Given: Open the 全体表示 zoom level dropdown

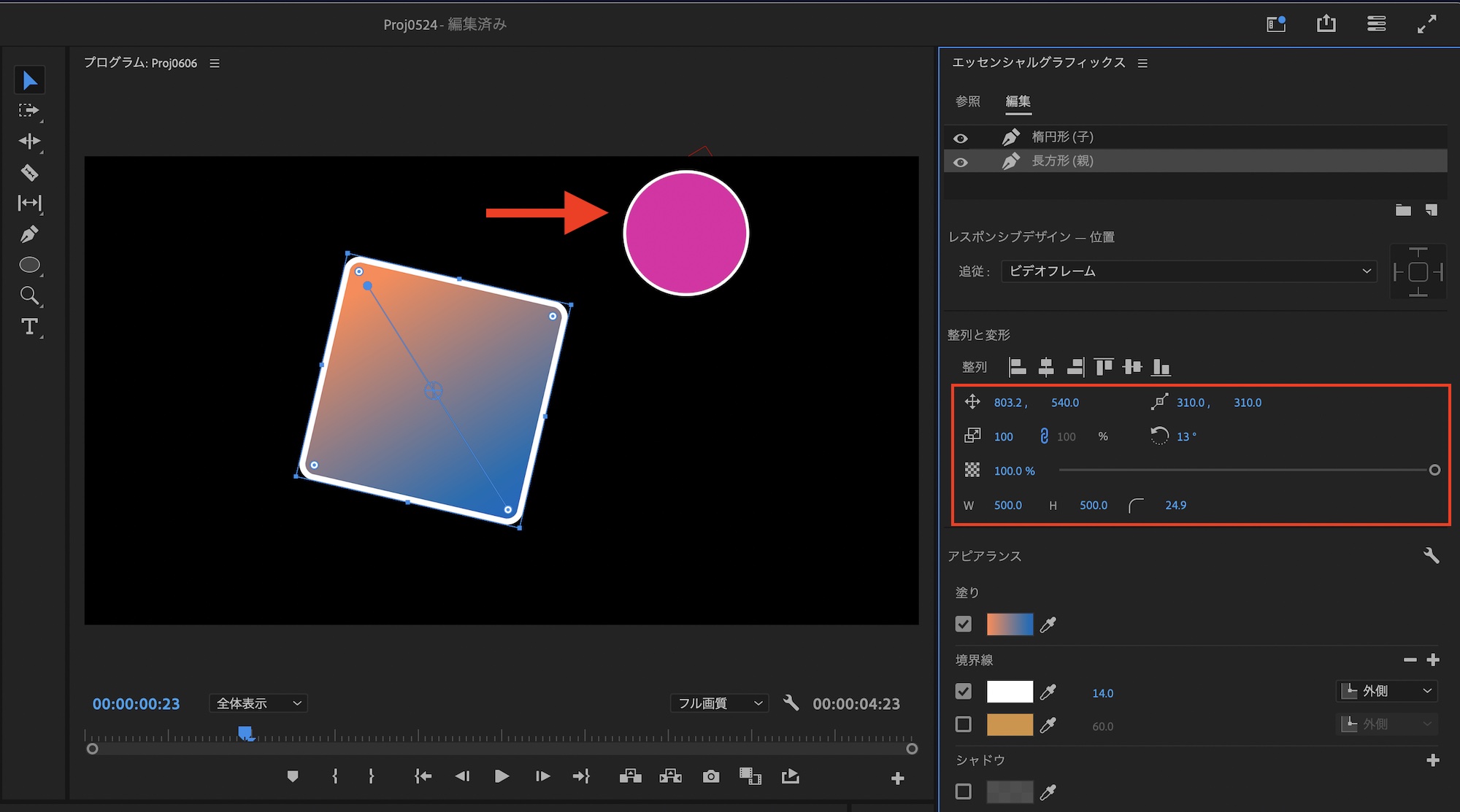Looking at the screenshot, I should coord(258,703).
